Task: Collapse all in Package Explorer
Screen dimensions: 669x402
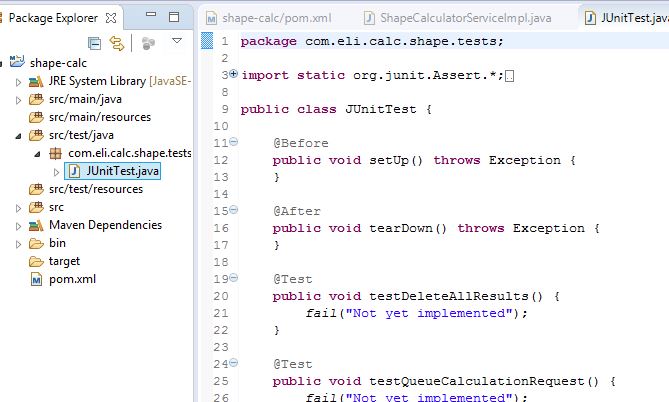Action: 94,43
